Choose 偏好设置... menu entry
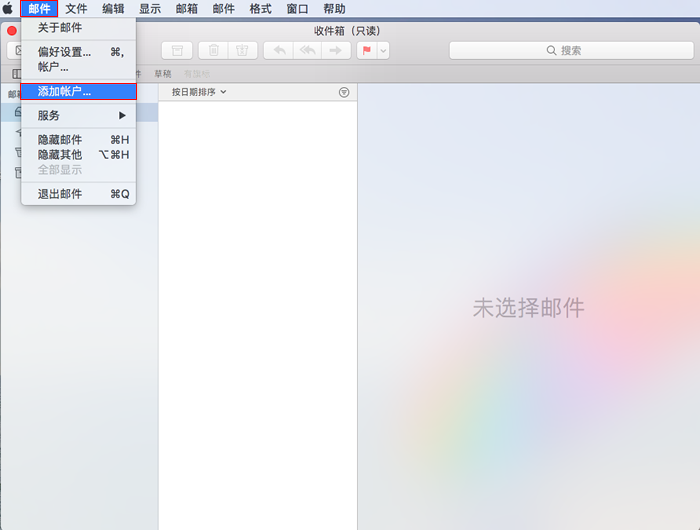Image resolution: width=700 pixels, height=530 pixels. (64, 52)
